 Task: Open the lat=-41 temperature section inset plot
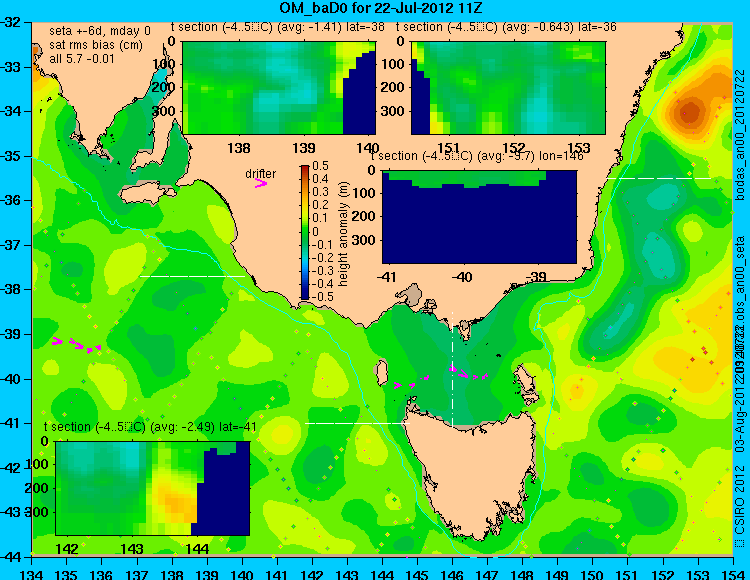(153, 488)
